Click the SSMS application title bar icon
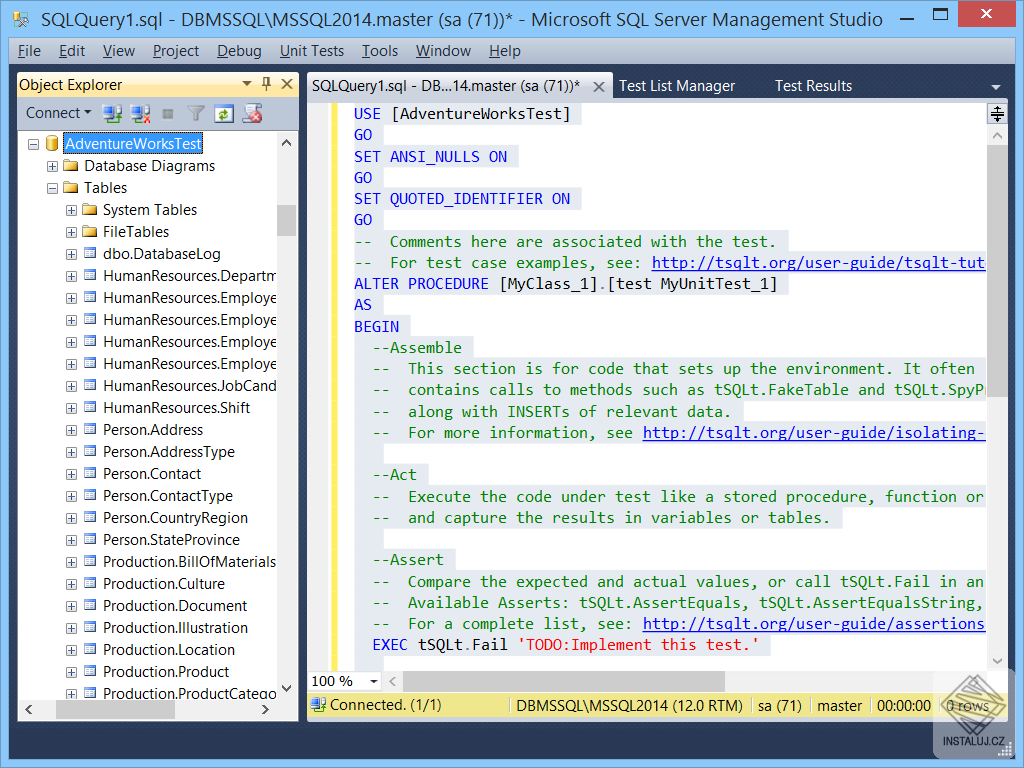1024x768 pixels. click(x=21, y=20)
